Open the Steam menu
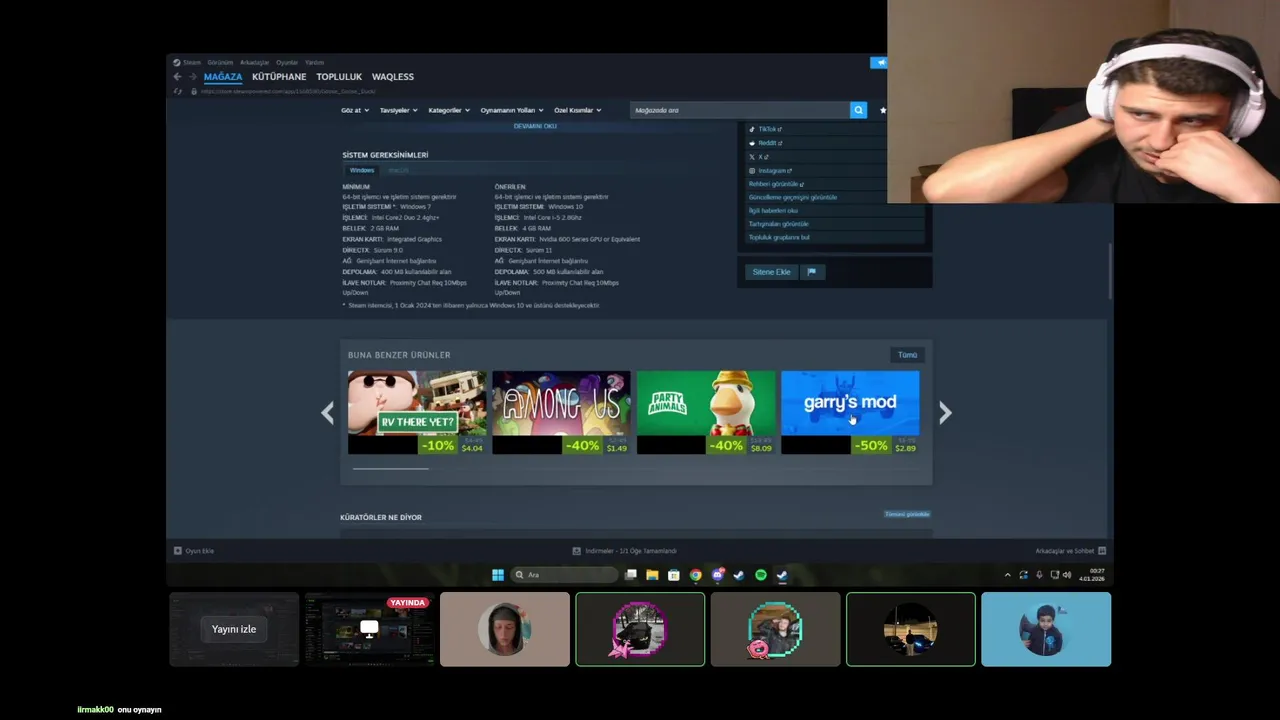 (x=187, y=62)
